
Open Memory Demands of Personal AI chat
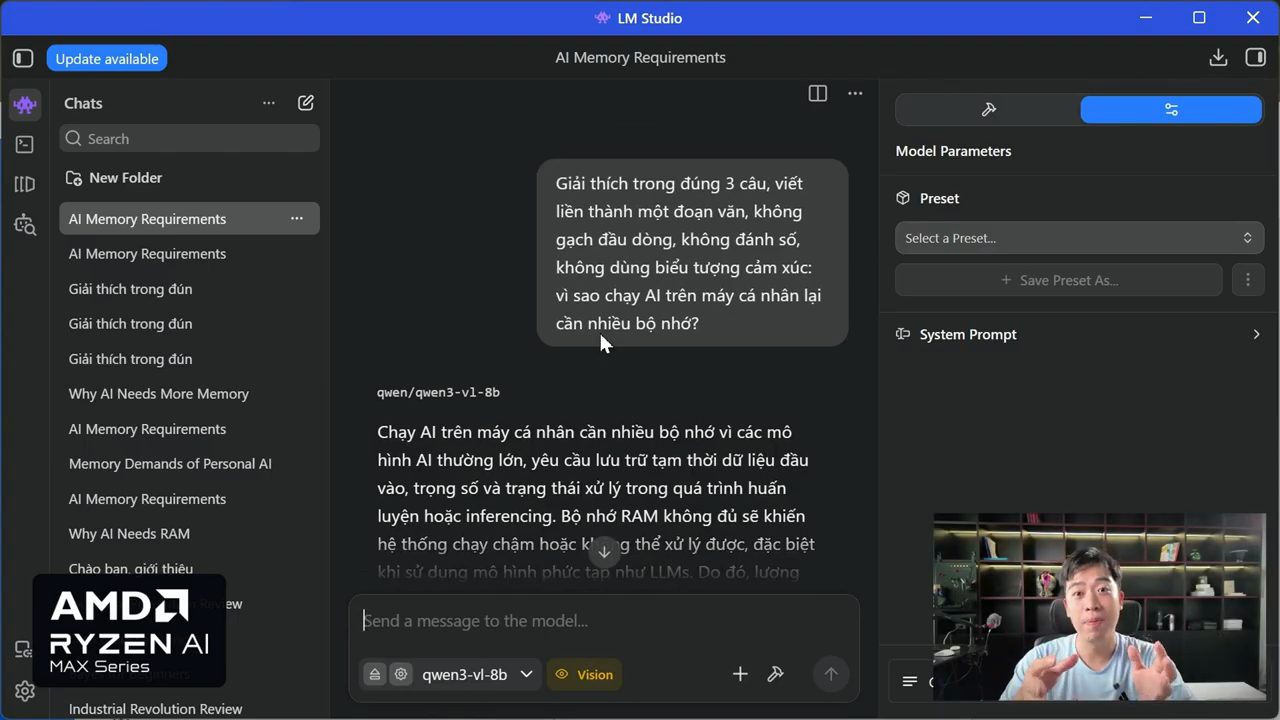coord(170,464)
